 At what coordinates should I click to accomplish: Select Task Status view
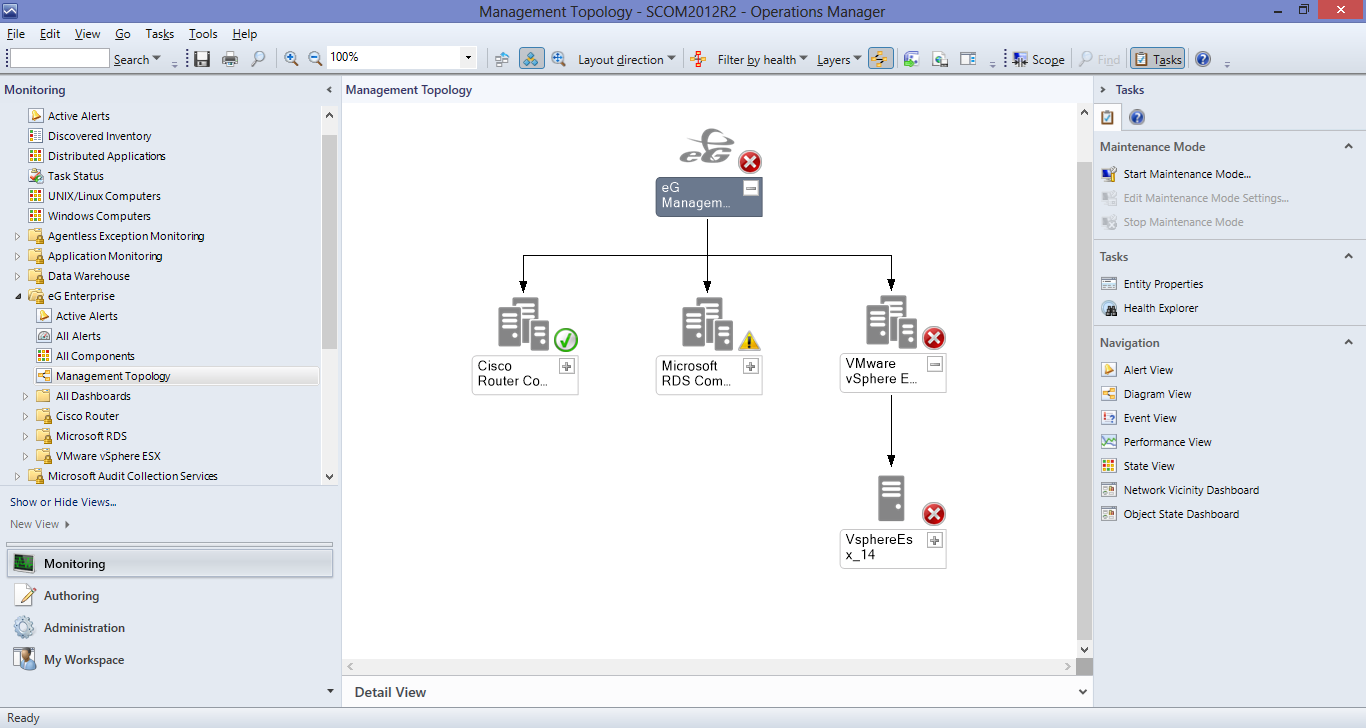pos(75,176)
